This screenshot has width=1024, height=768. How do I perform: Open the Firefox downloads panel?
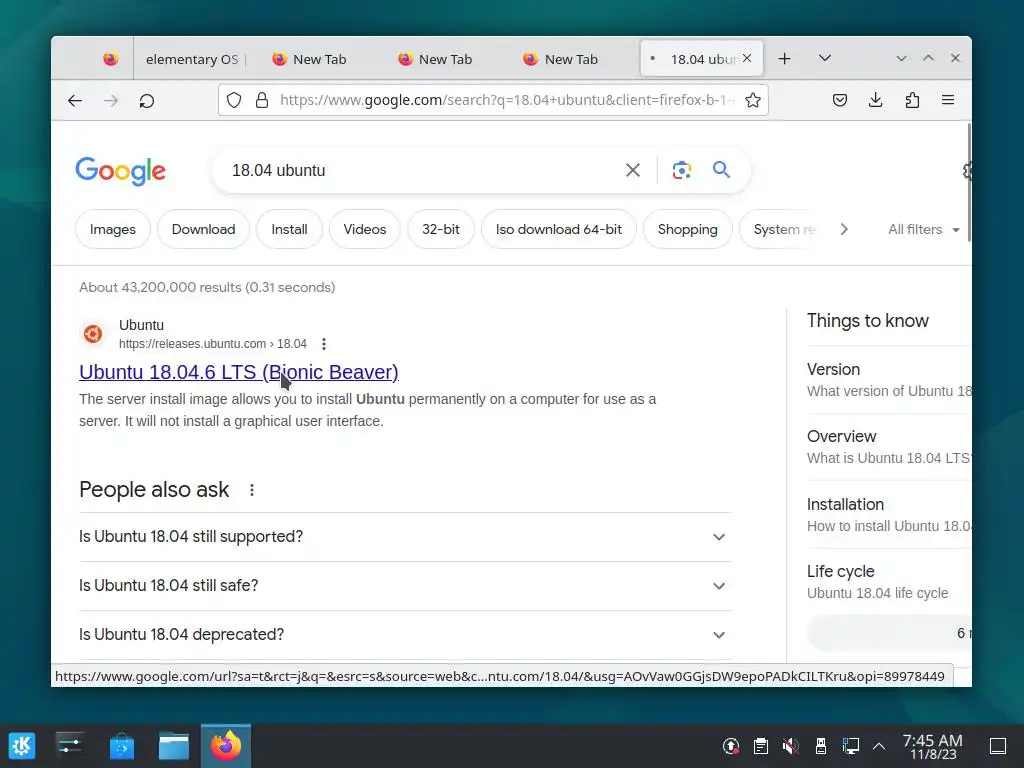[876, 100]
